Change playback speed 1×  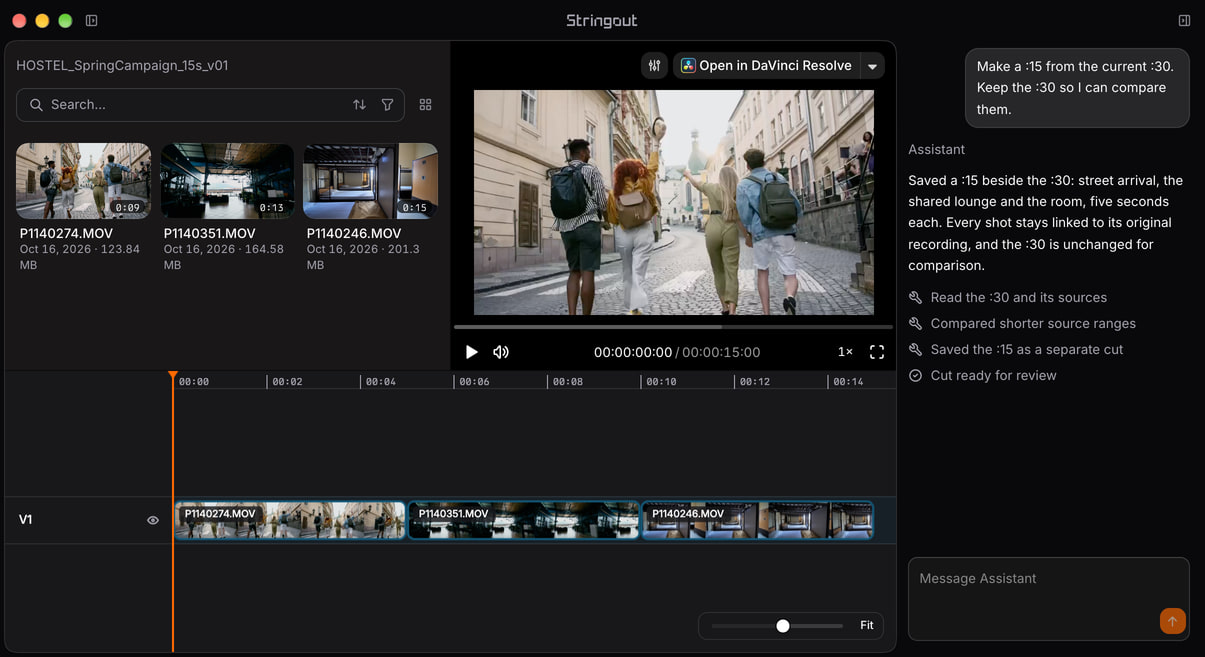845,352
